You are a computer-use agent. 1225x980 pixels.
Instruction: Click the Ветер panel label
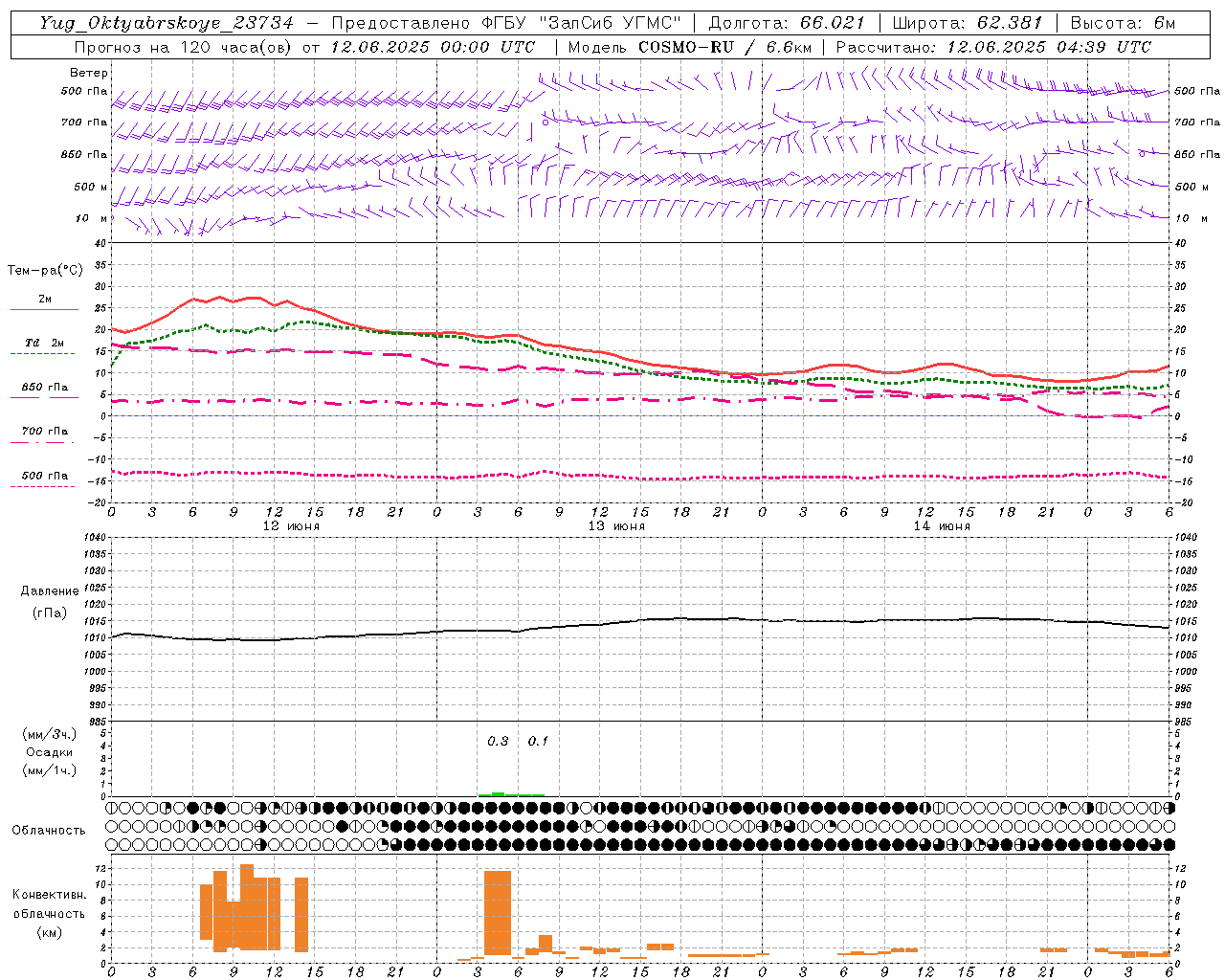point(89,73)
